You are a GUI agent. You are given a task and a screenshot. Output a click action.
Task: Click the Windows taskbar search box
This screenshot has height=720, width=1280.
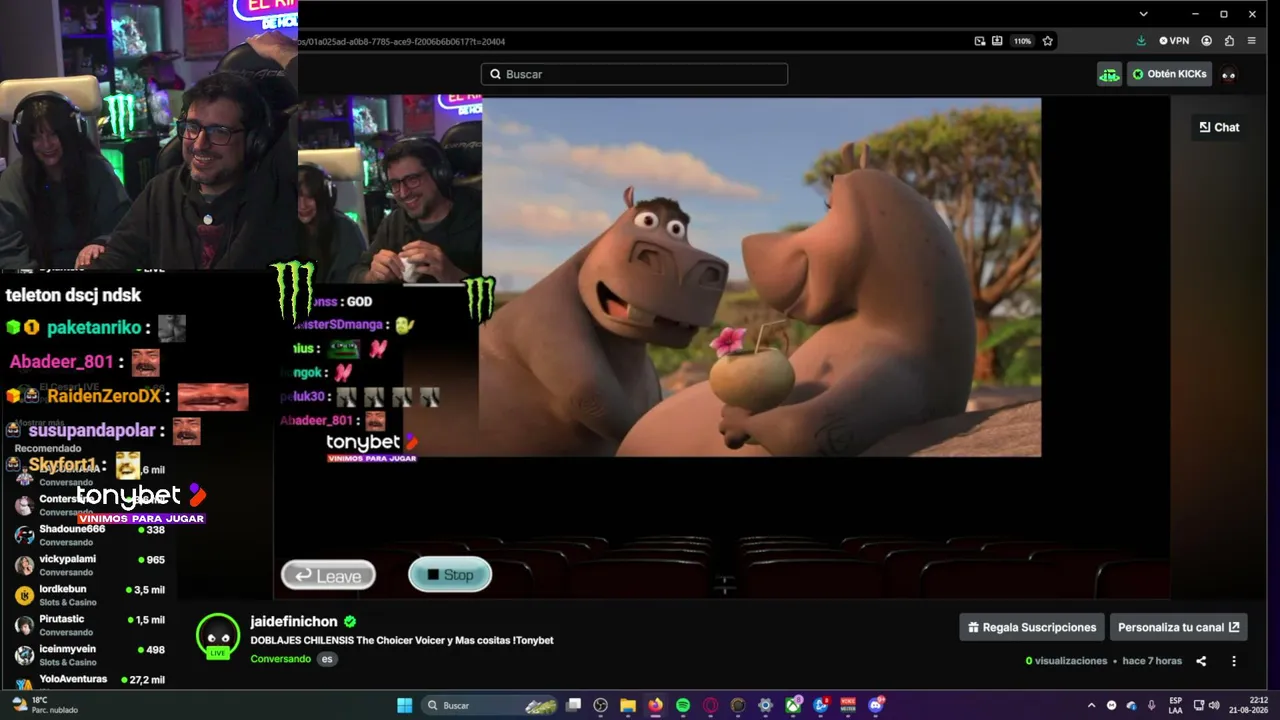(490, 705)
